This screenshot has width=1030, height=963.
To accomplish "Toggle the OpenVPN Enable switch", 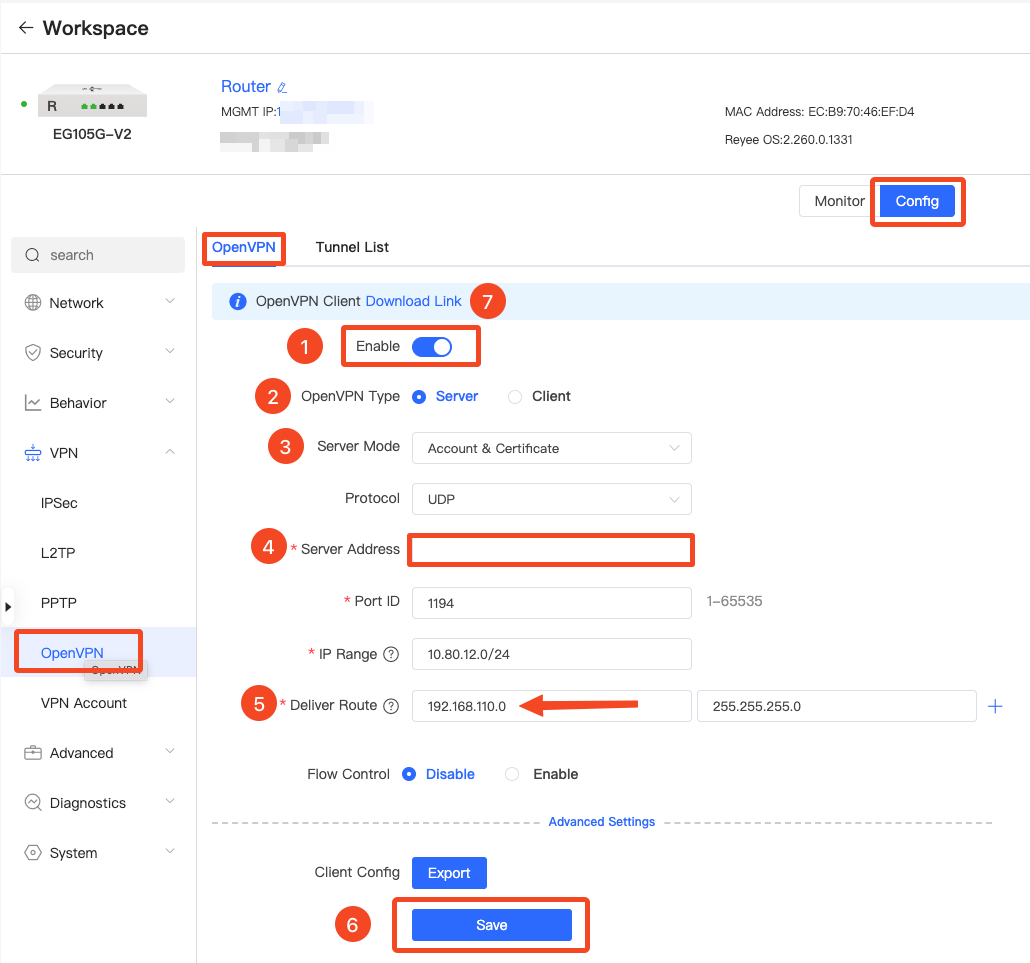I will (430, 345).
